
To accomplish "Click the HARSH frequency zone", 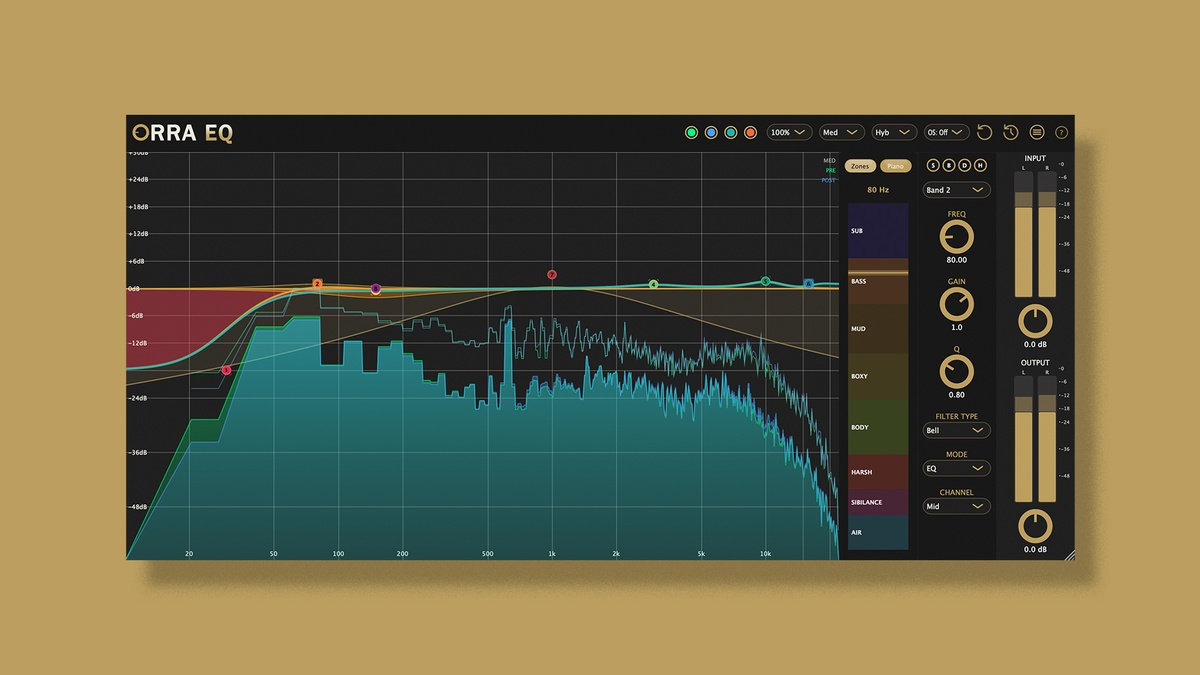I will click(x=878, y=472).
